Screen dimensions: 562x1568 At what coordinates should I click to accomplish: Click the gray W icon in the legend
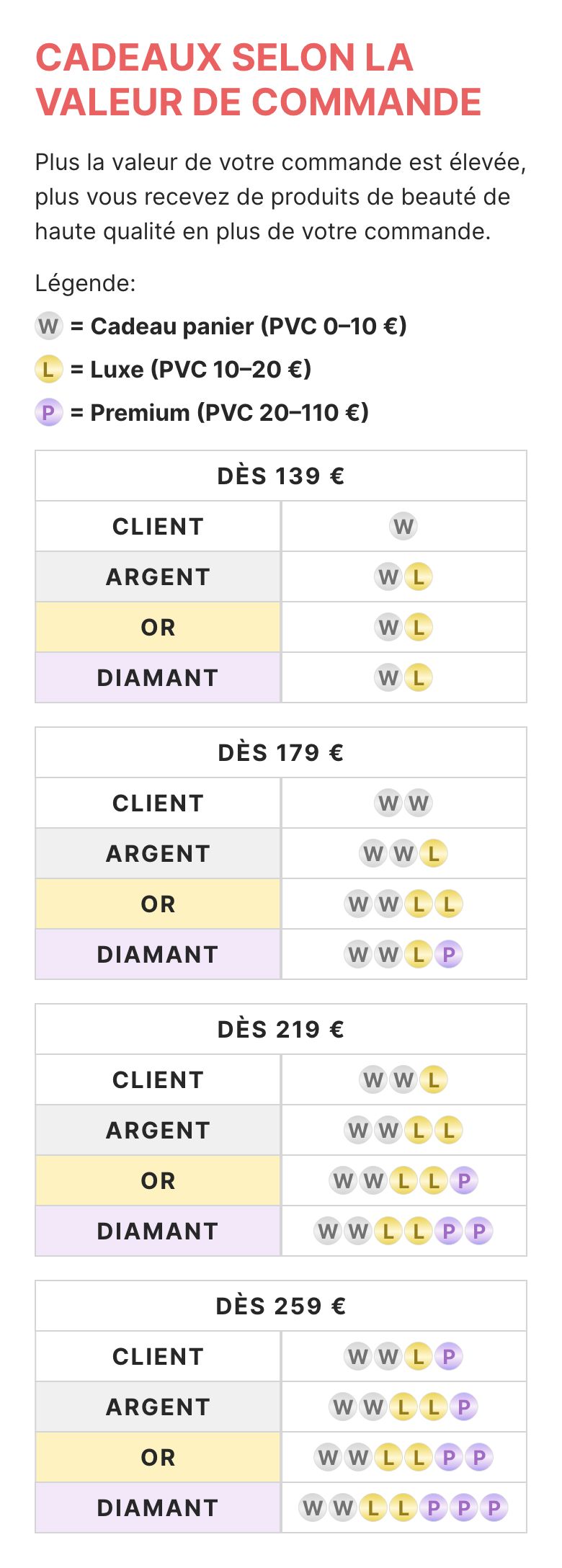click(x=48, y=326)
